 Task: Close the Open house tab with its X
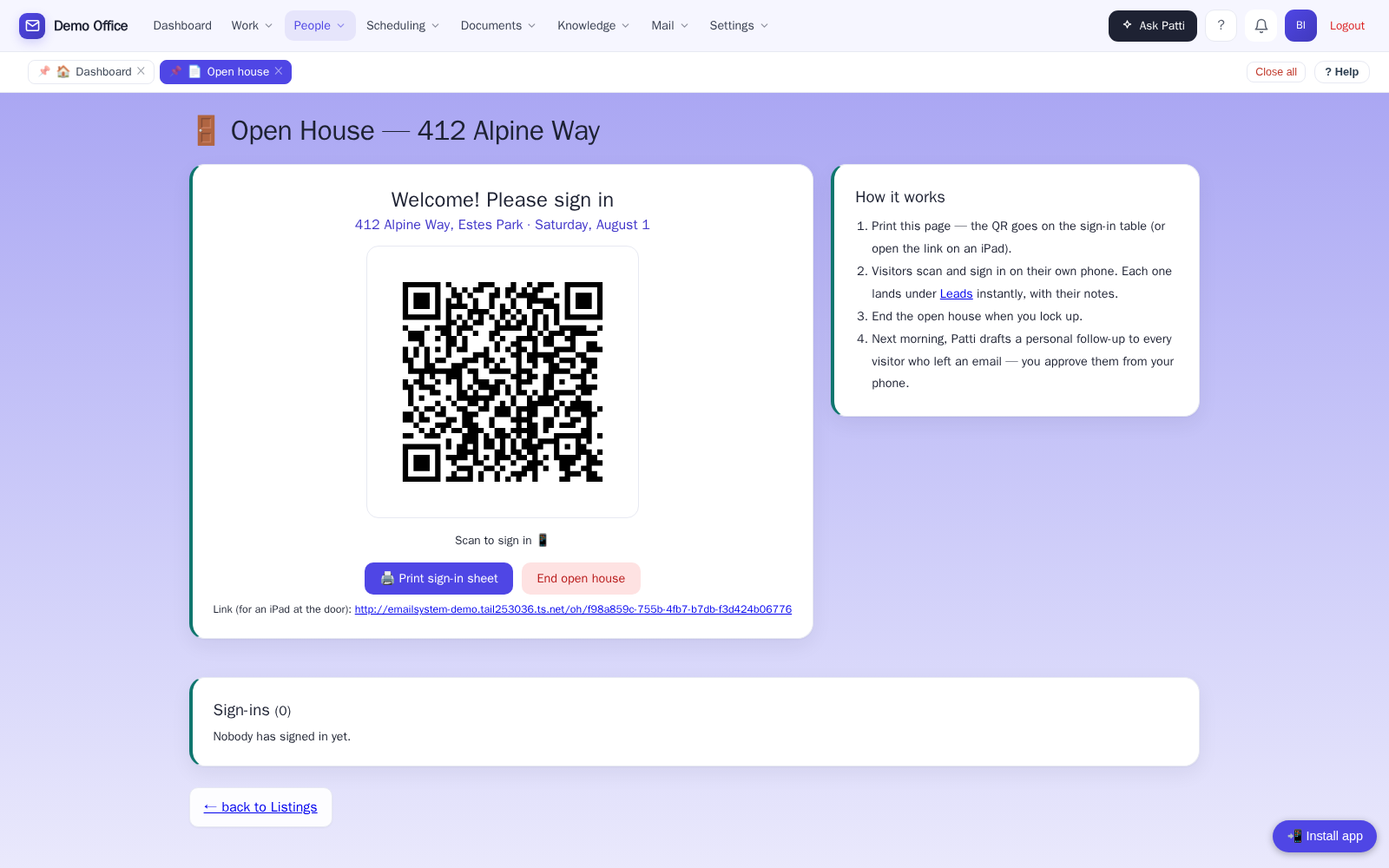(x=279, y=71)
